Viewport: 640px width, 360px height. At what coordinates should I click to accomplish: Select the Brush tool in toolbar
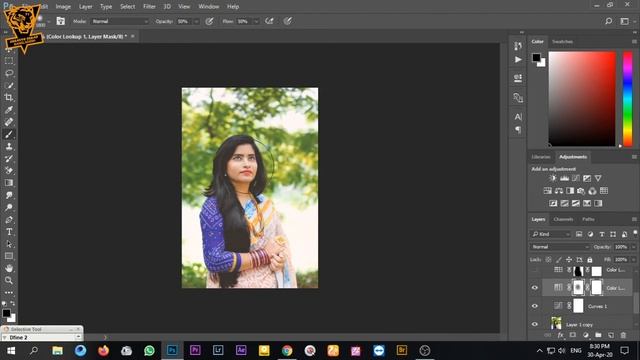(x=9, y=134)
